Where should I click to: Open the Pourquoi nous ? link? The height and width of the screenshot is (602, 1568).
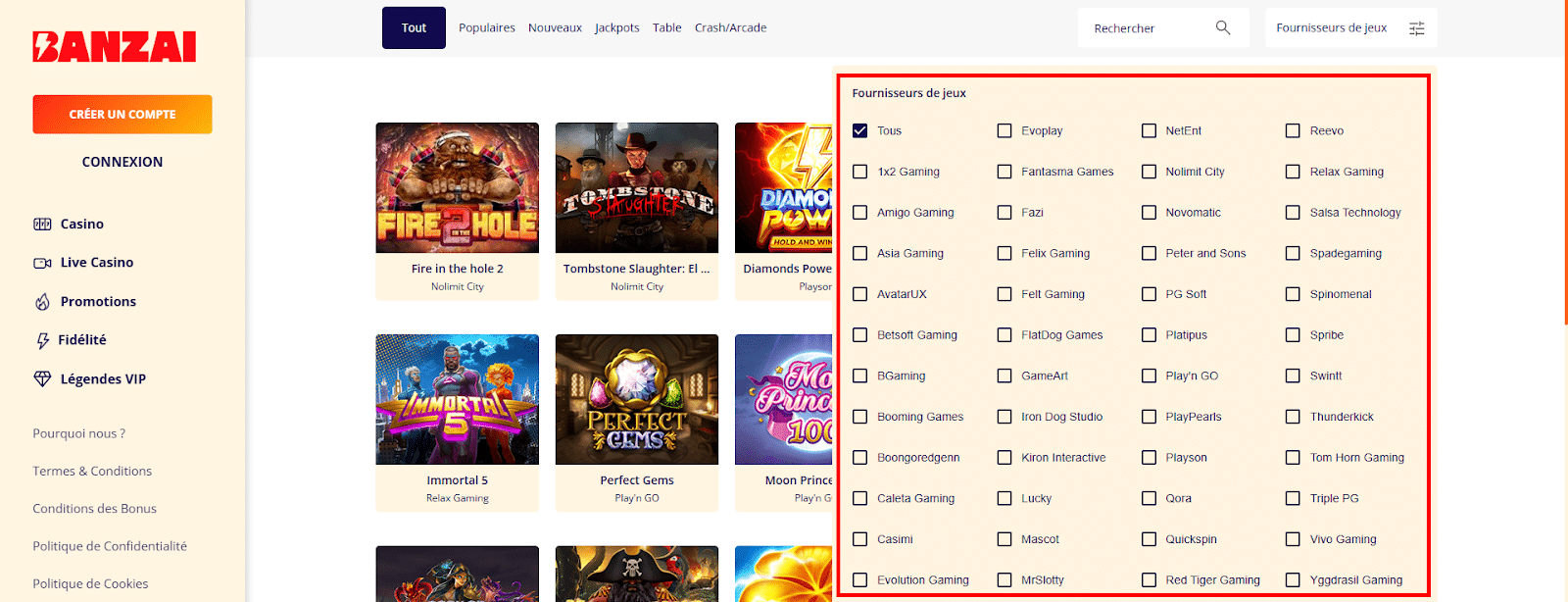pos(79,433)
